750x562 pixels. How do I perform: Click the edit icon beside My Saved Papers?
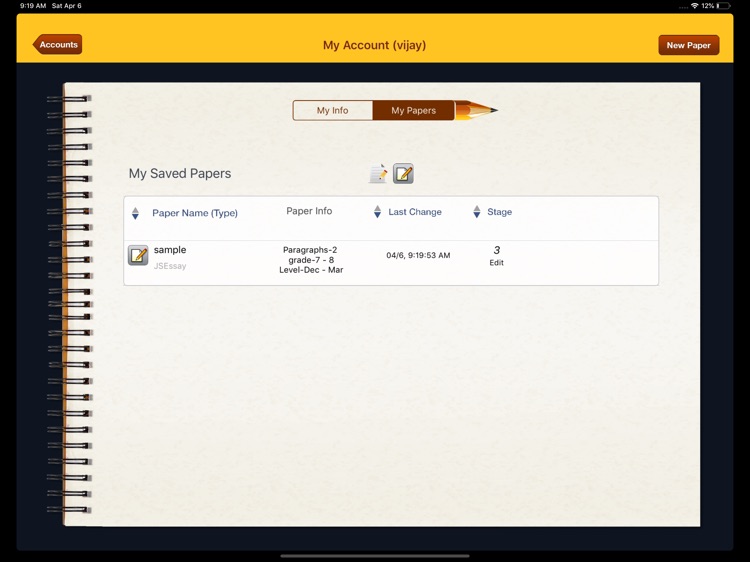click(403, 174)
